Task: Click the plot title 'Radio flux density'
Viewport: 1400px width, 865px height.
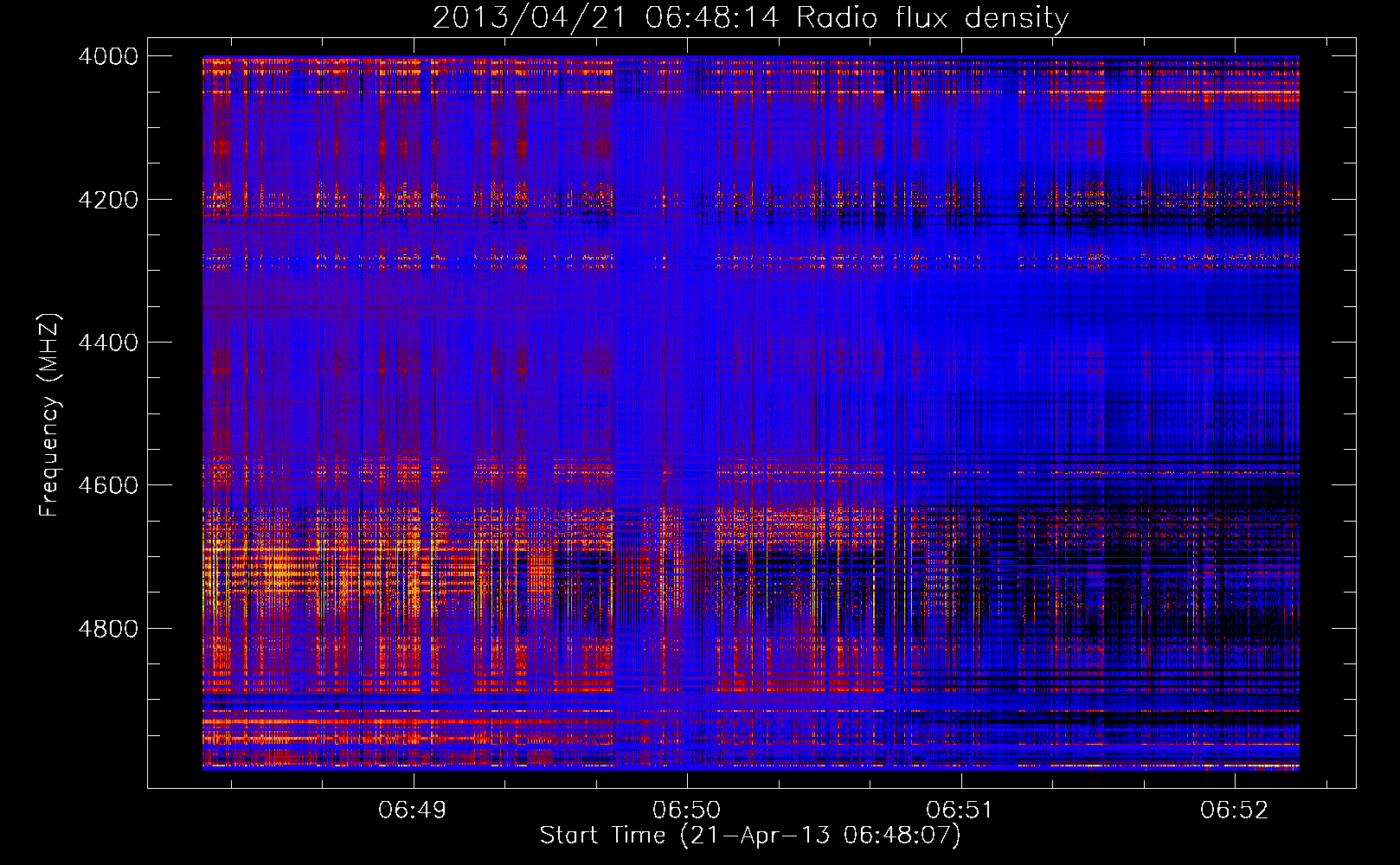Action: coord(750,17)
